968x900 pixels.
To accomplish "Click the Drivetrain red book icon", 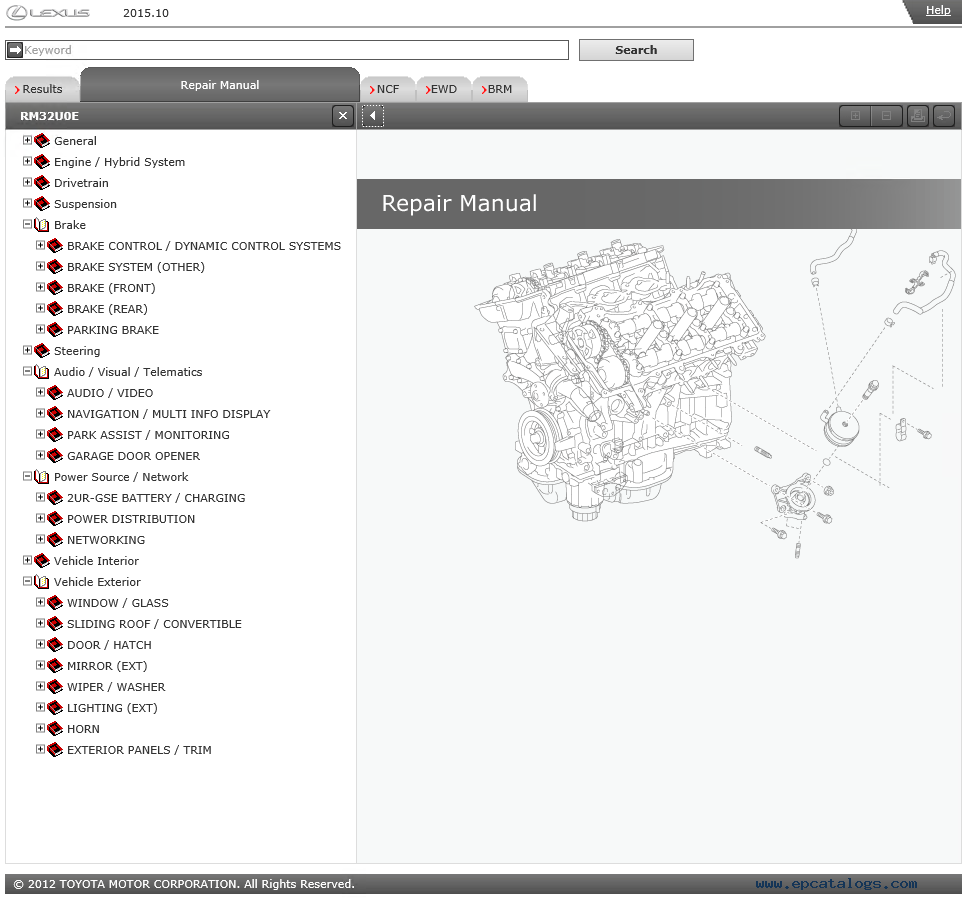I will (42, 183).
